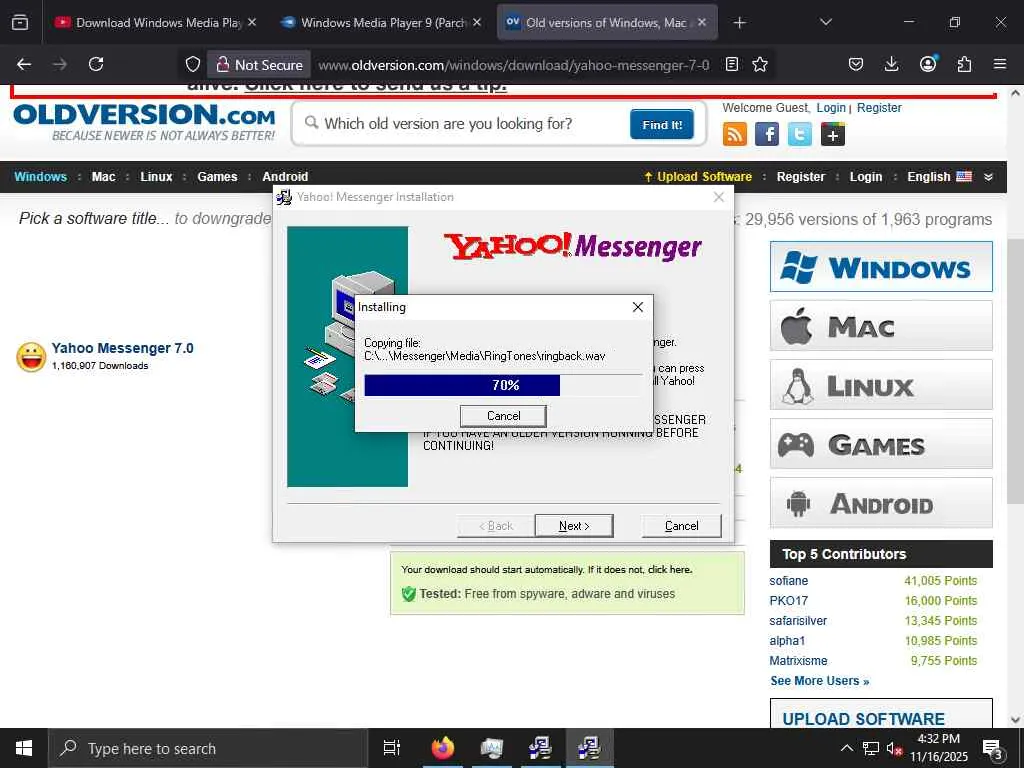Open Firefox account icon
This screenshot has height=768, width=1024.
tap(928, 64)
